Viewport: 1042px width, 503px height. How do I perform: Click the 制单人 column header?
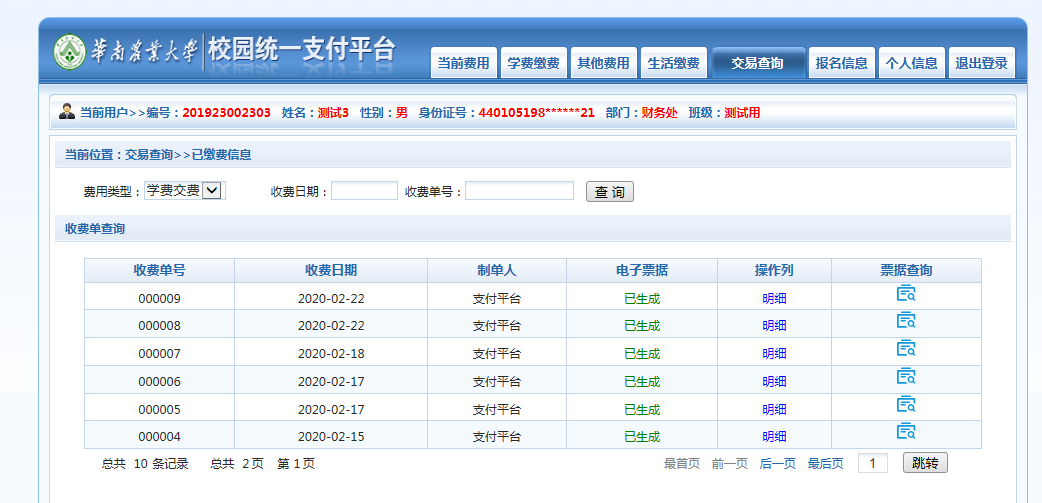(497, 270)
